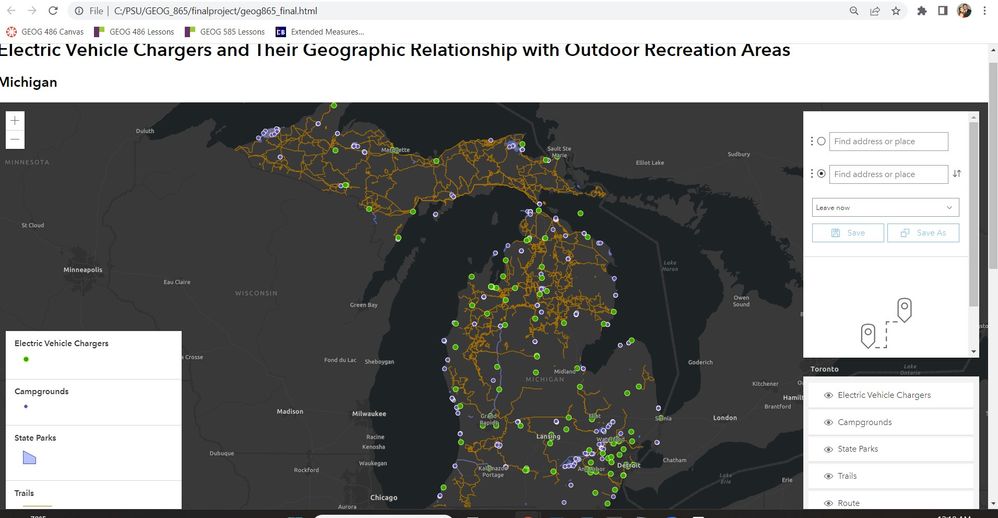Select the first stop circle marker
Image resolution: width=998 pixels, height=518 pixels.
click(821, 141)
